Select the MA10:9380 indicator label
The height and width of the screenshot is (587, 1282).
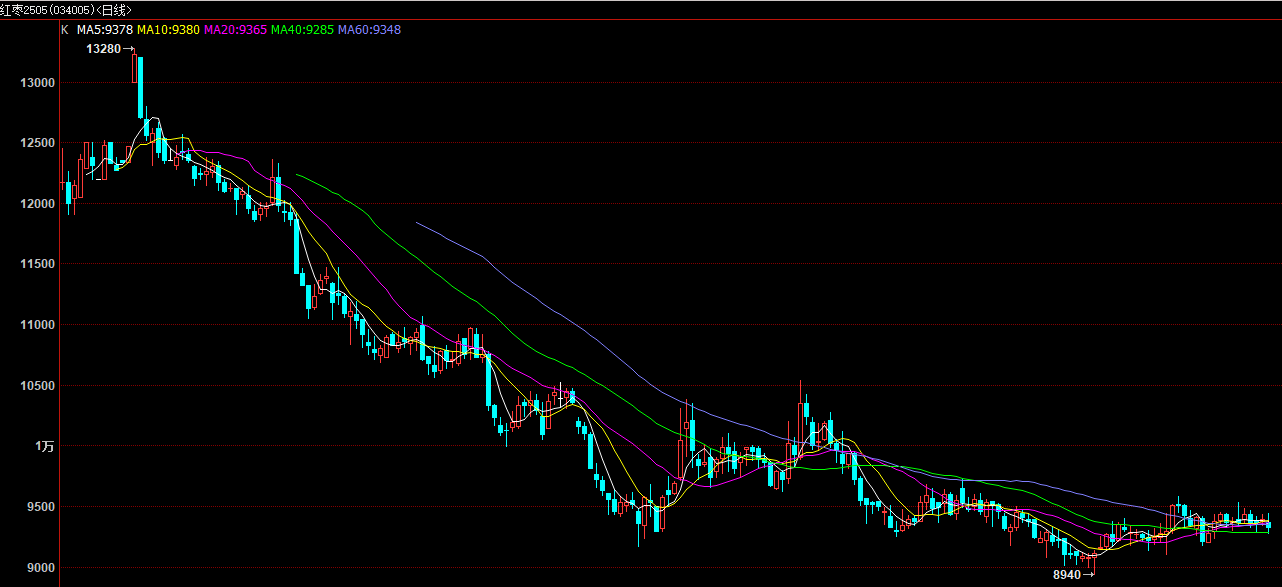coord(168,30)
